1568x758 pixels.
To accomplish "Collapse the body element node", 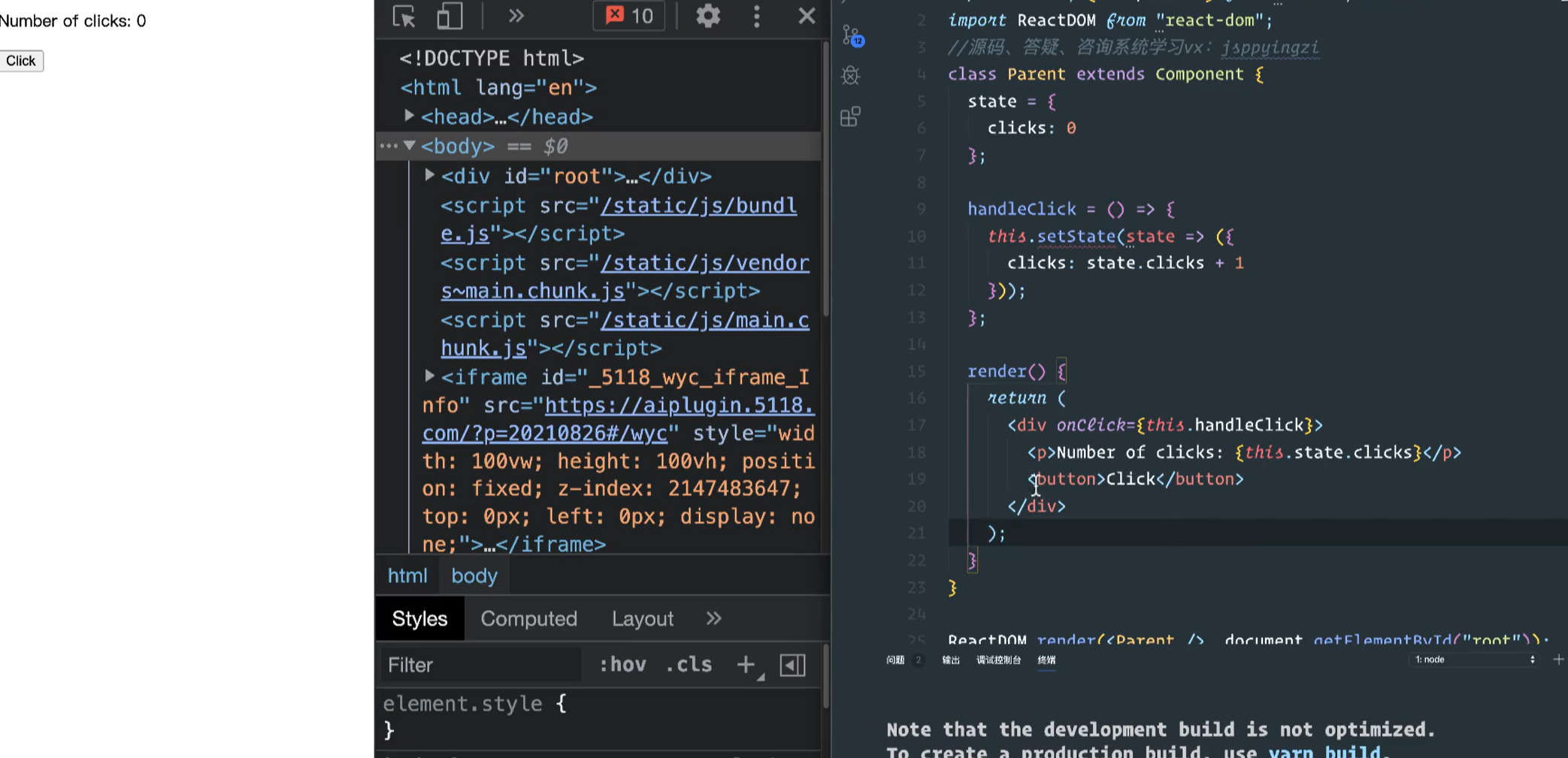I will click(409, 145).
